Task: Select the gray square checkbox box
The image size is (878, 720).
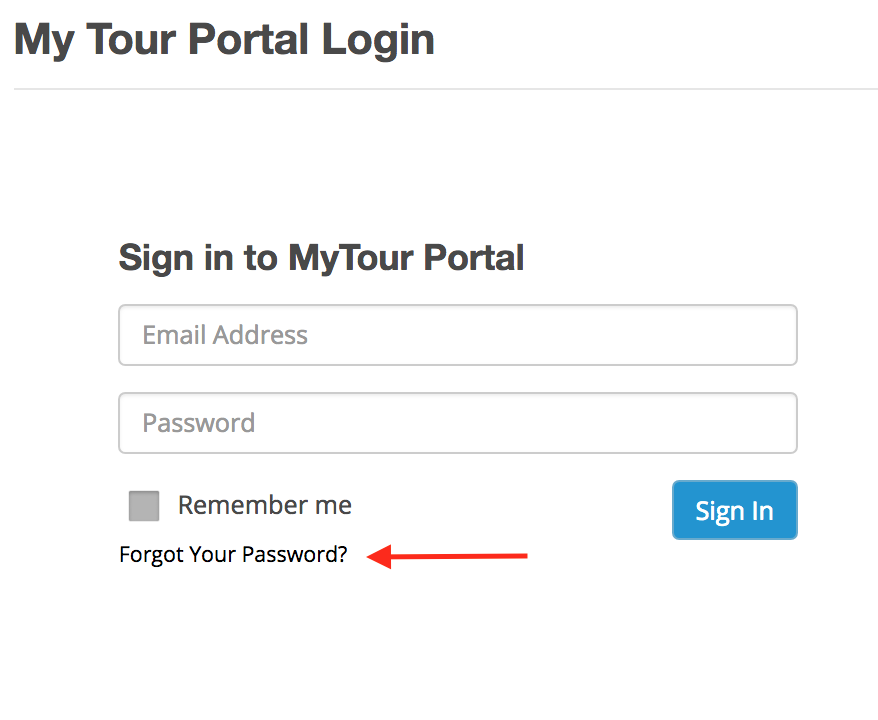Action: point(144,506)
